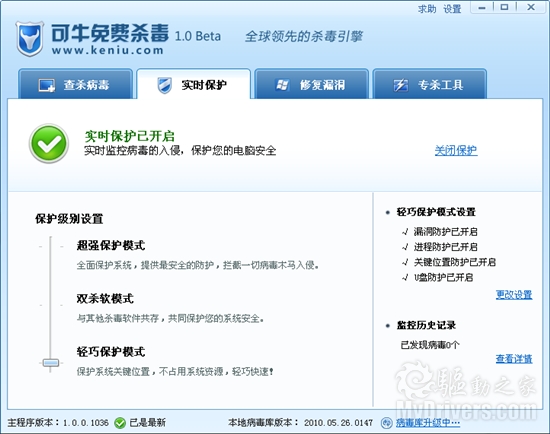Maximize the Keniu antivirus window
Image resolution: width=550 pixels, height=434 pixels.
point(504,7)
